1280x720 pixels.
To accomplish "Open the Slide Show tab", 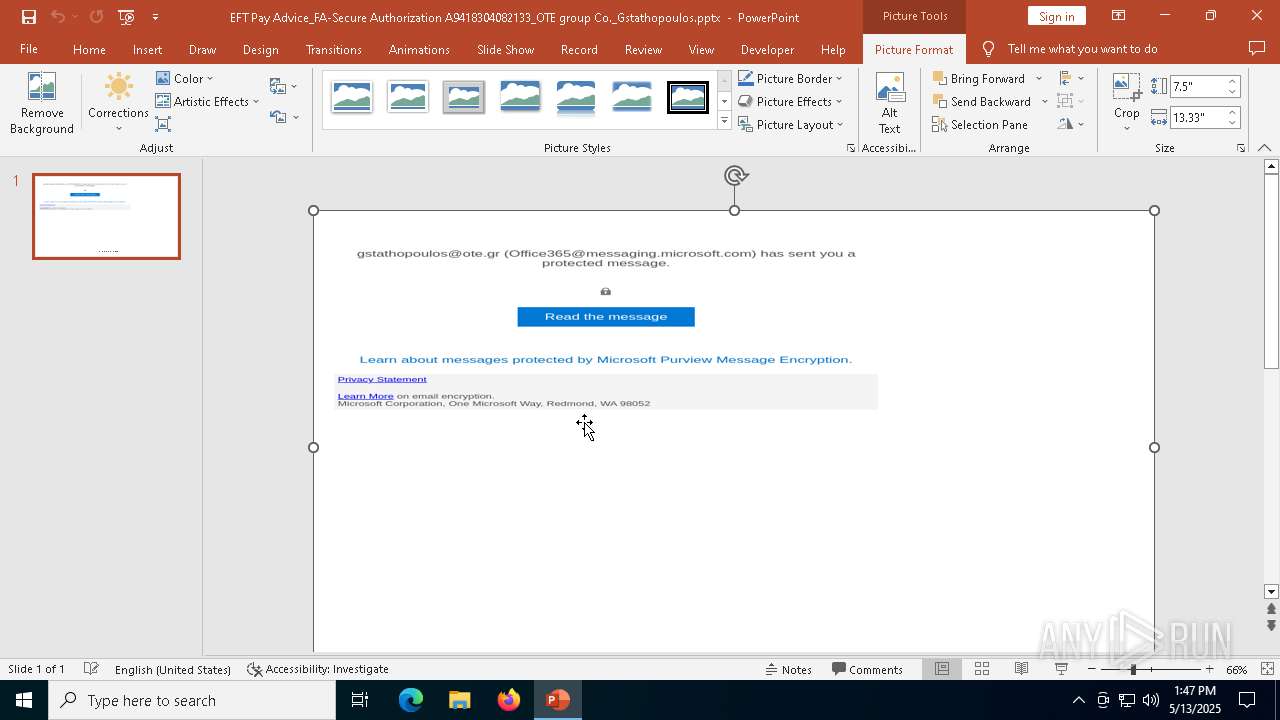I will tap(505, 49).
